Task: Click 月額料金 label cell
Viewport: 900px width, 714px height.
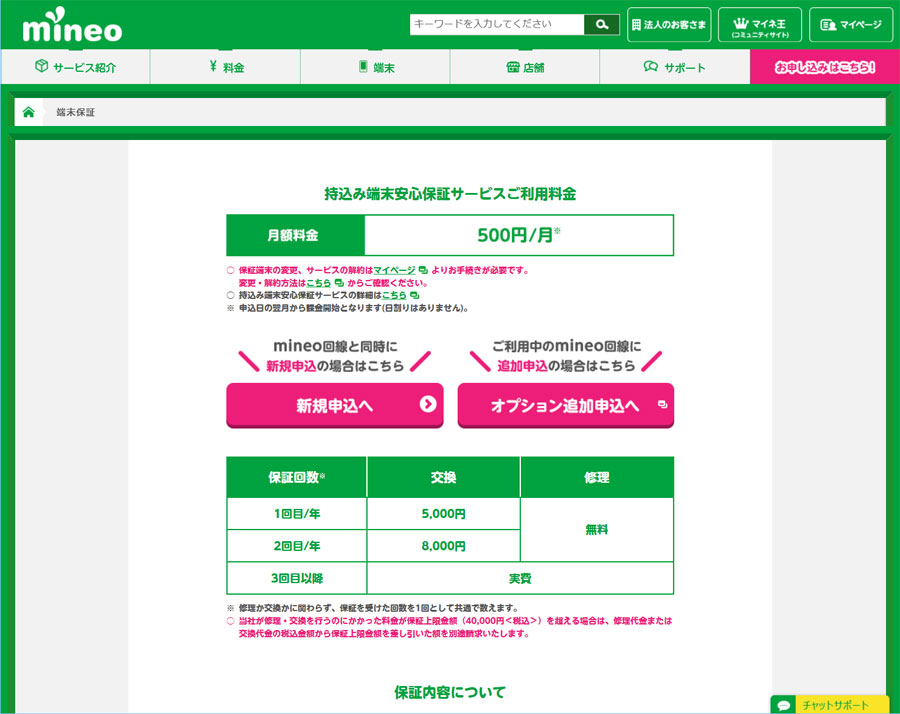Action: coord(296,235)
